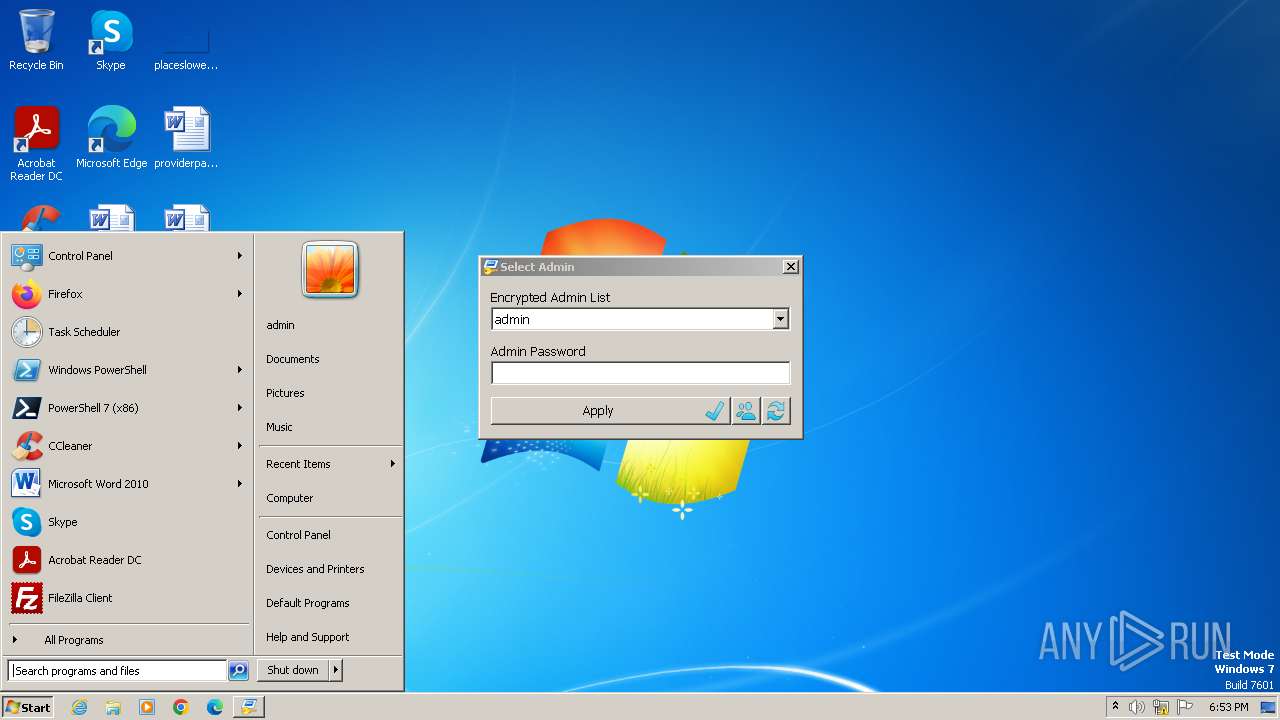Expand the Firefox jump list arrow
Viewport: 1280px width, 720px height.
click(240, 294)
